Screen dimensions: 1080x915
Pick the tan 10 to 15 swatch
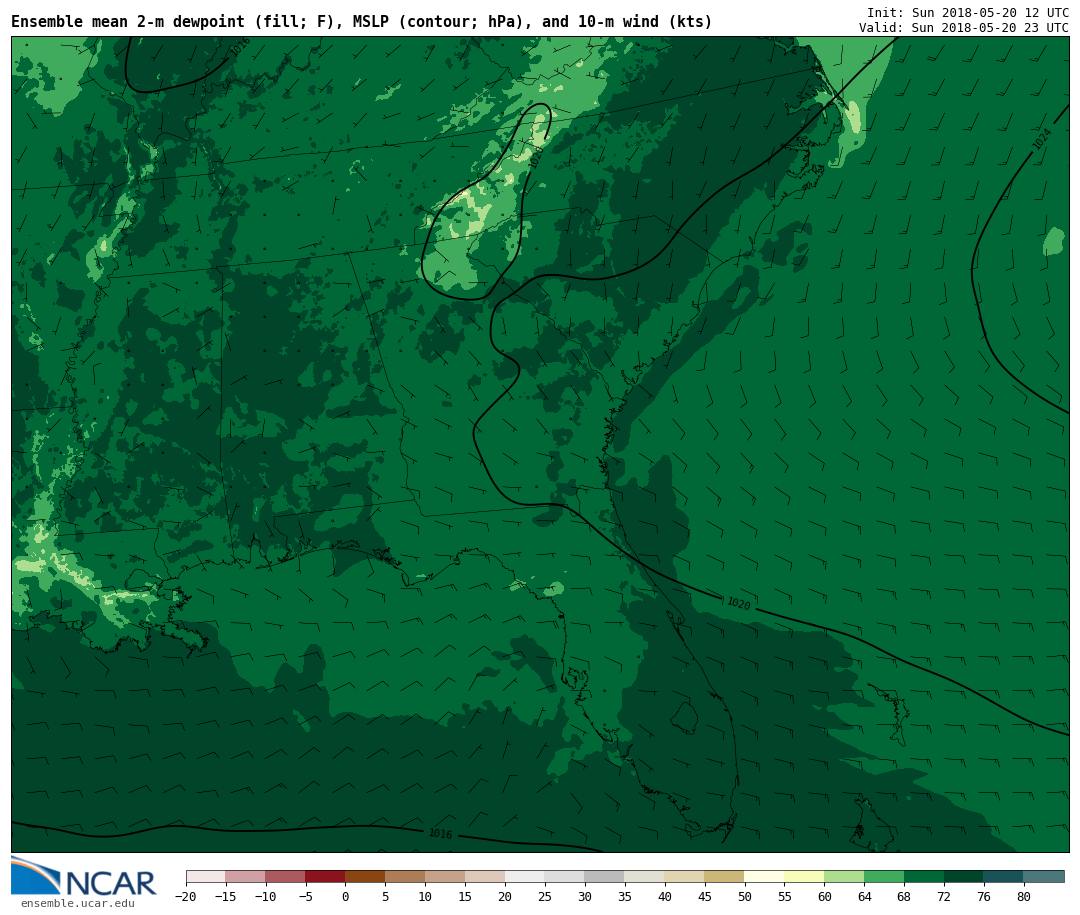[445, 876]
